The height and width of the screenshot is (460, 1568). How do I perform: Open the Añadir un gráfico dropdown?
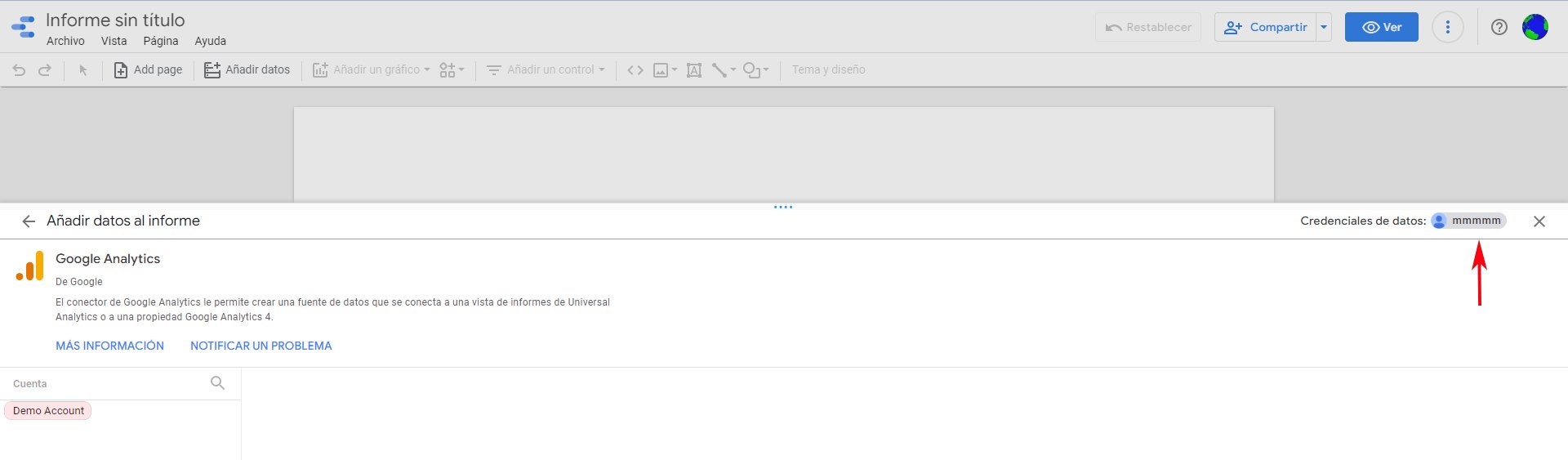click(x=372, y=70)
